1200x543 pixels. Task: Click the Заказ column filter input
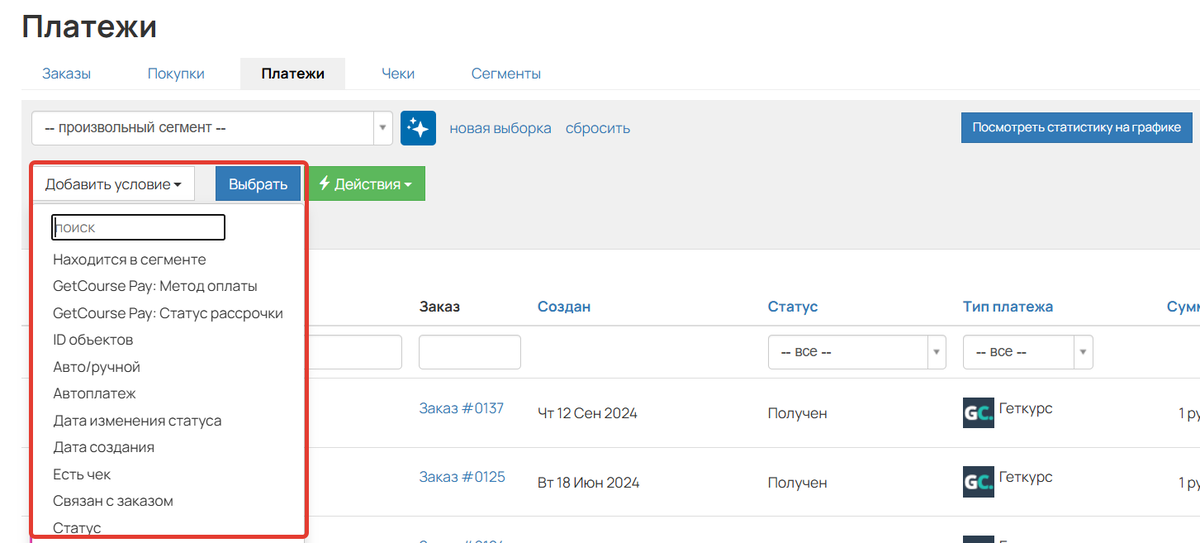click(x=470, y=352)
